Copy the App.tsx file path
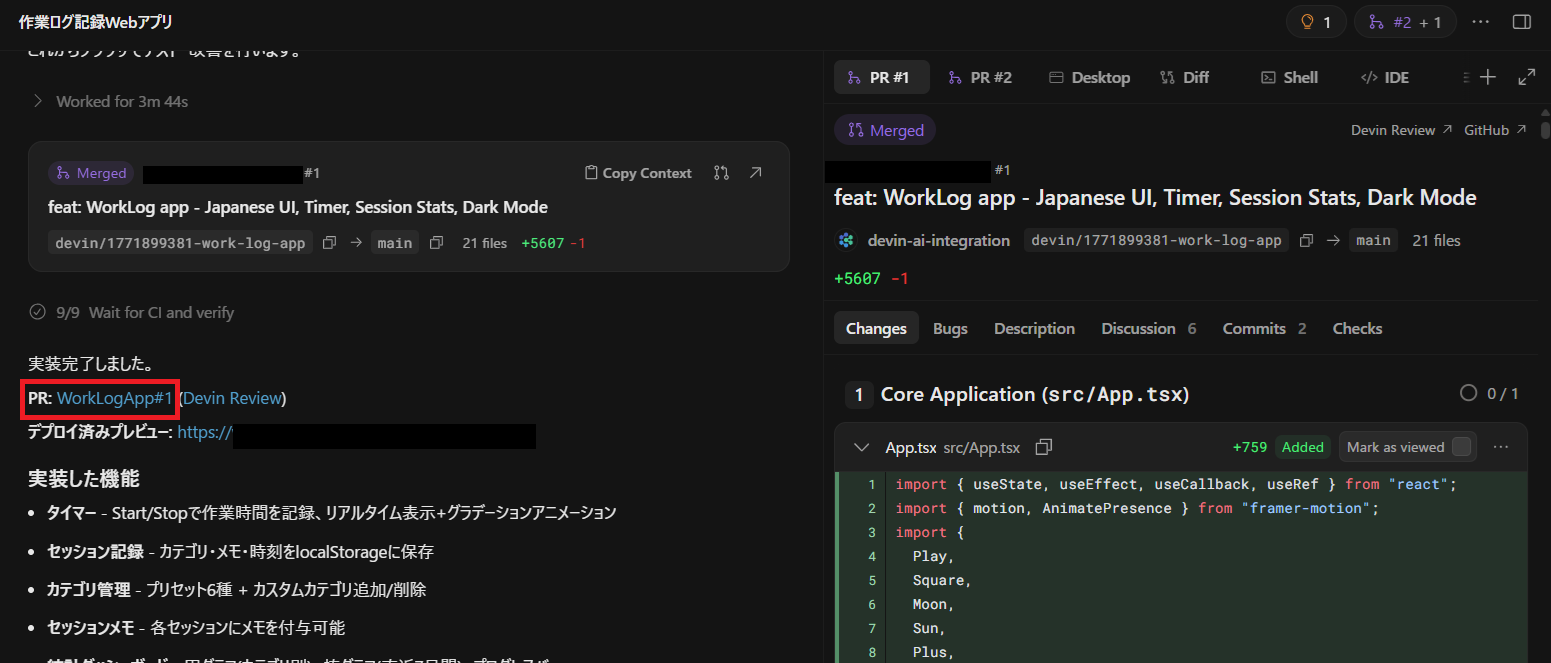This screenshot has height=663, width=1551. (x=1044, y=447)
